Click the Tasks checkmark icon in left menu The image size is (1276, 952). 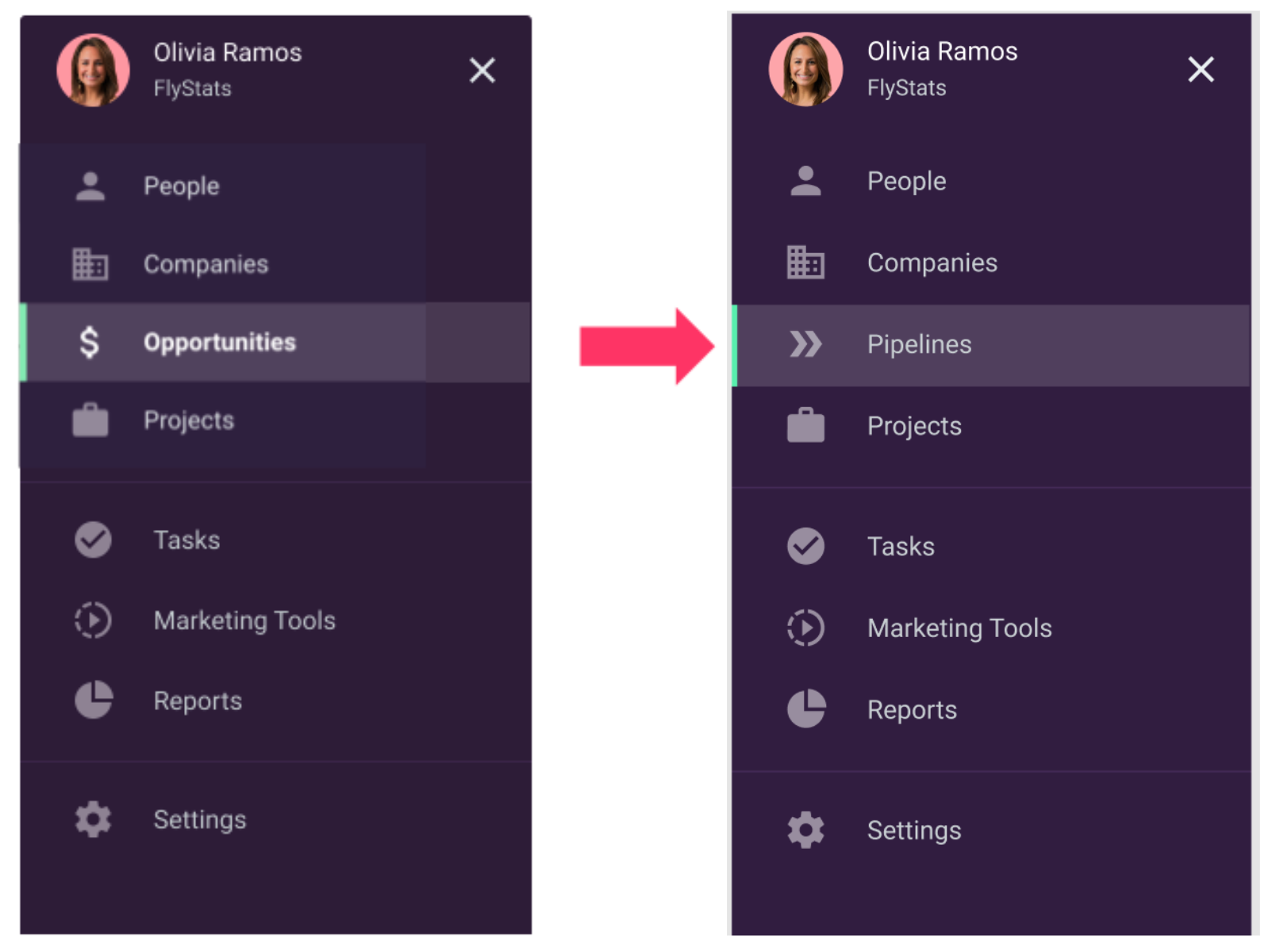pyautogui.click(x=93, y=540)
